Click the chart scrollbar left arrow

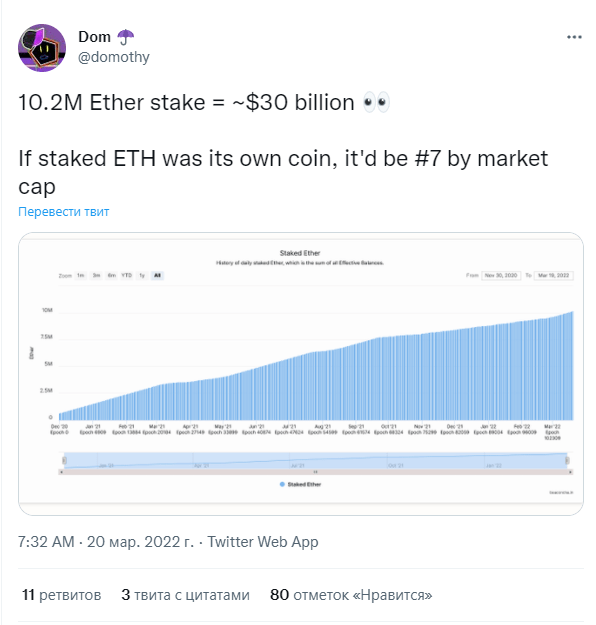click(61, 472)
